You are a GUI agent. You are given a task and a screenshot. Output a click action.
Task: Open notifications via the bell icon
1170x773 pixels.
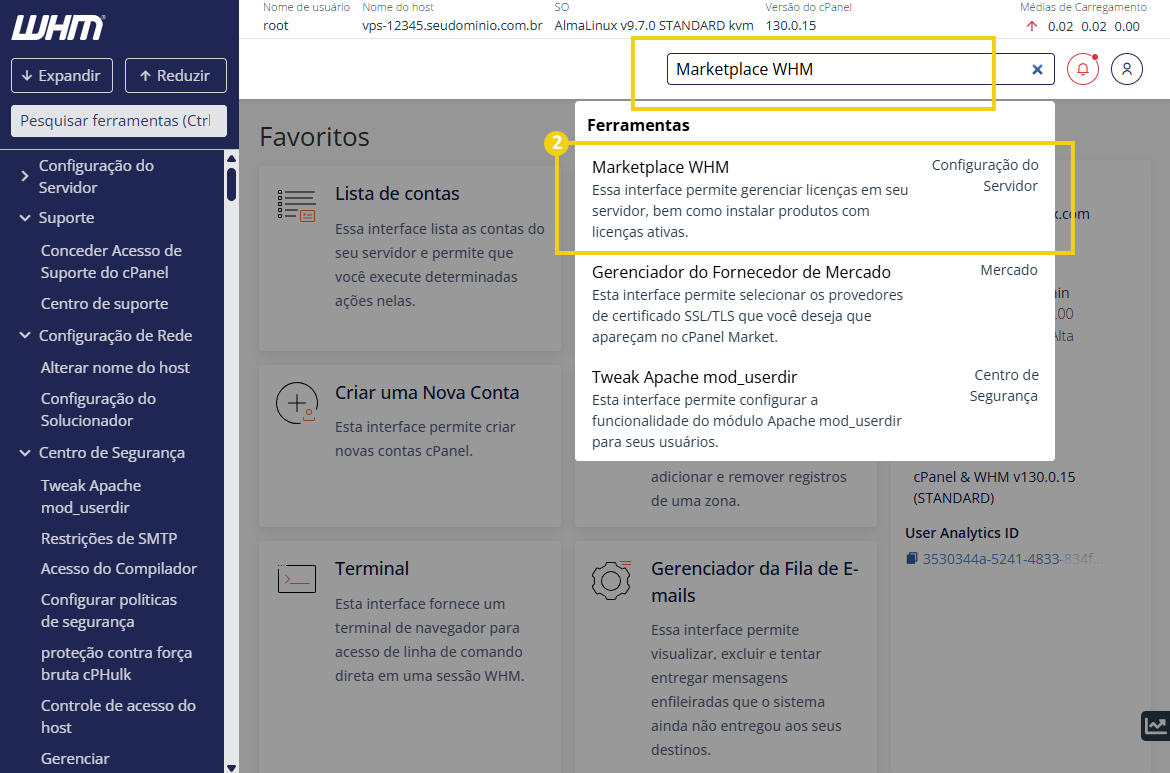1082,68
